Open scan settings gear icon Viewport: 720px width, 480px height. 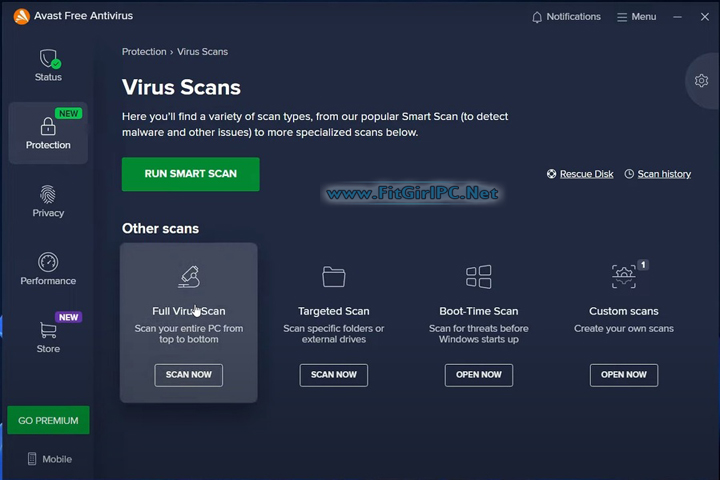tap(701, 81)
